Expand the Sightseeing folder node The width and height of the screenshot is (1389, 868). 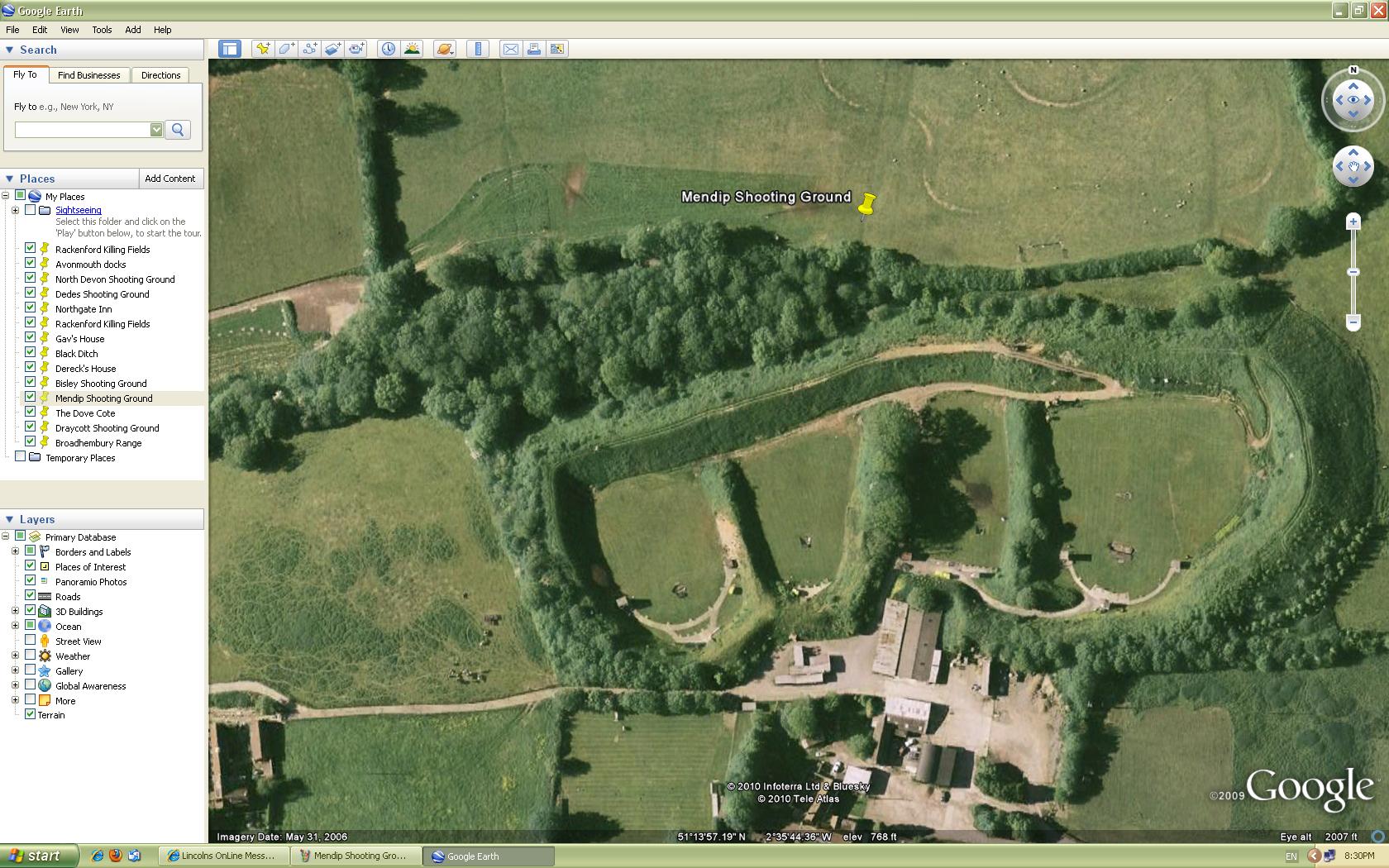click(x=16, y=210)
